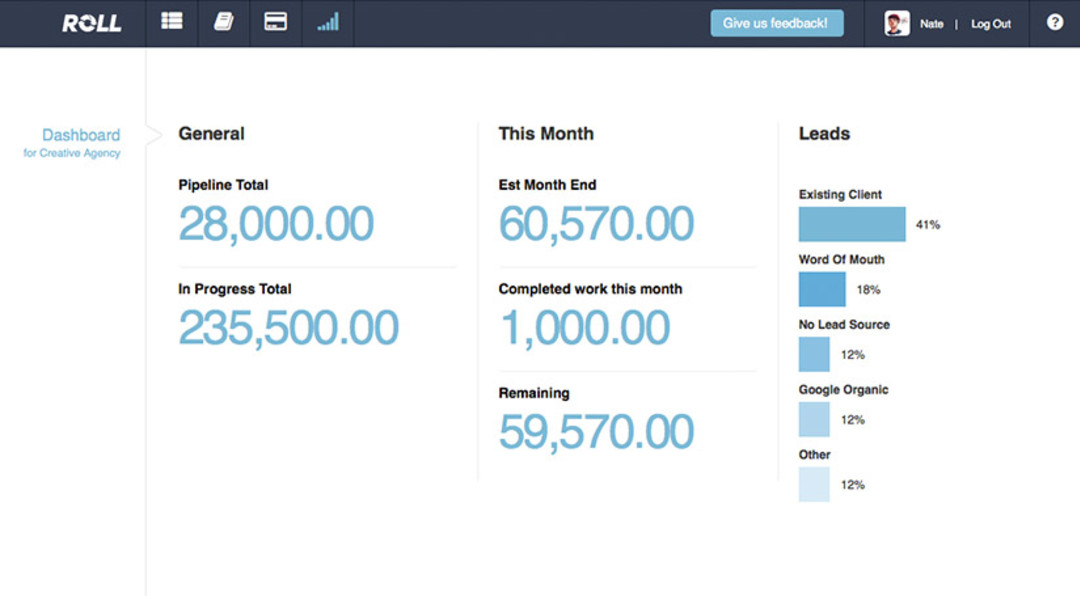Click the Other lead label
Screen dimensions: 1080x596
tap(814, 454)
